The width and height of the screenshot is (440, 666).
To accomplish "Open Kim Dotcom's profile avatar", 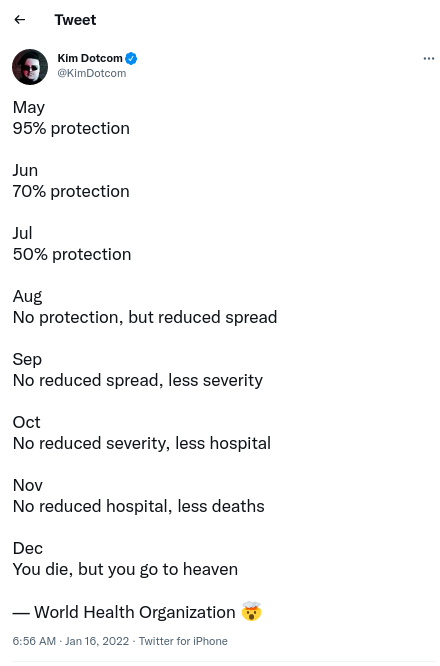I will click(30, 67).
